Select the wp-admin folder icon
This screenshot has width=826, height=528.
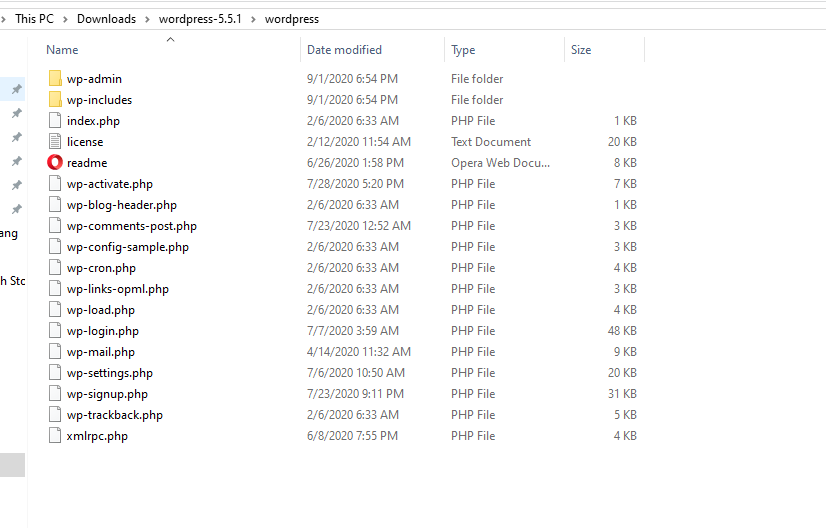pyautogui.click(x=55, y=79)
